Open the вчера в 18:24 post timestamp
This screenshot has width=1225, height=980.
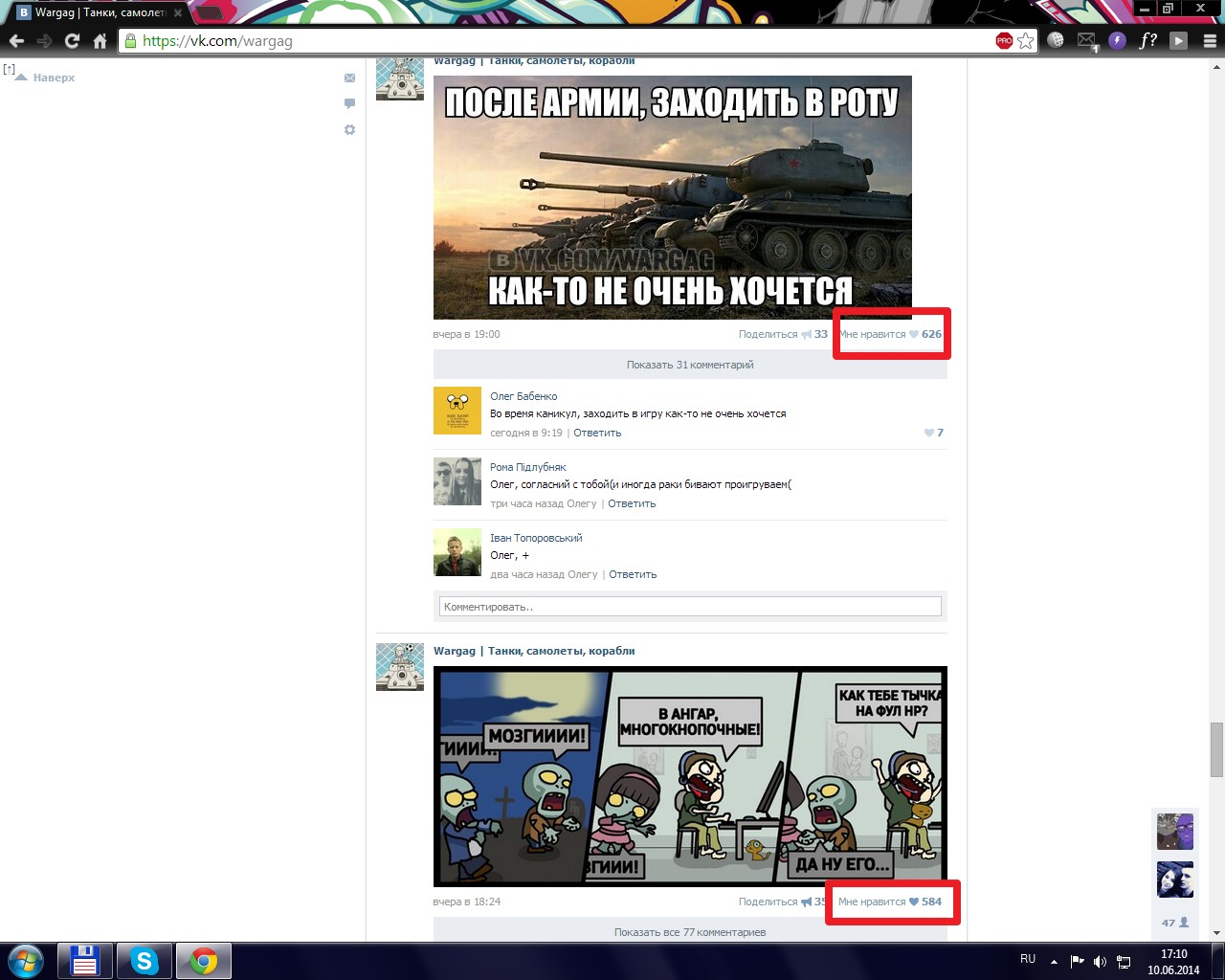click(466, 902)
